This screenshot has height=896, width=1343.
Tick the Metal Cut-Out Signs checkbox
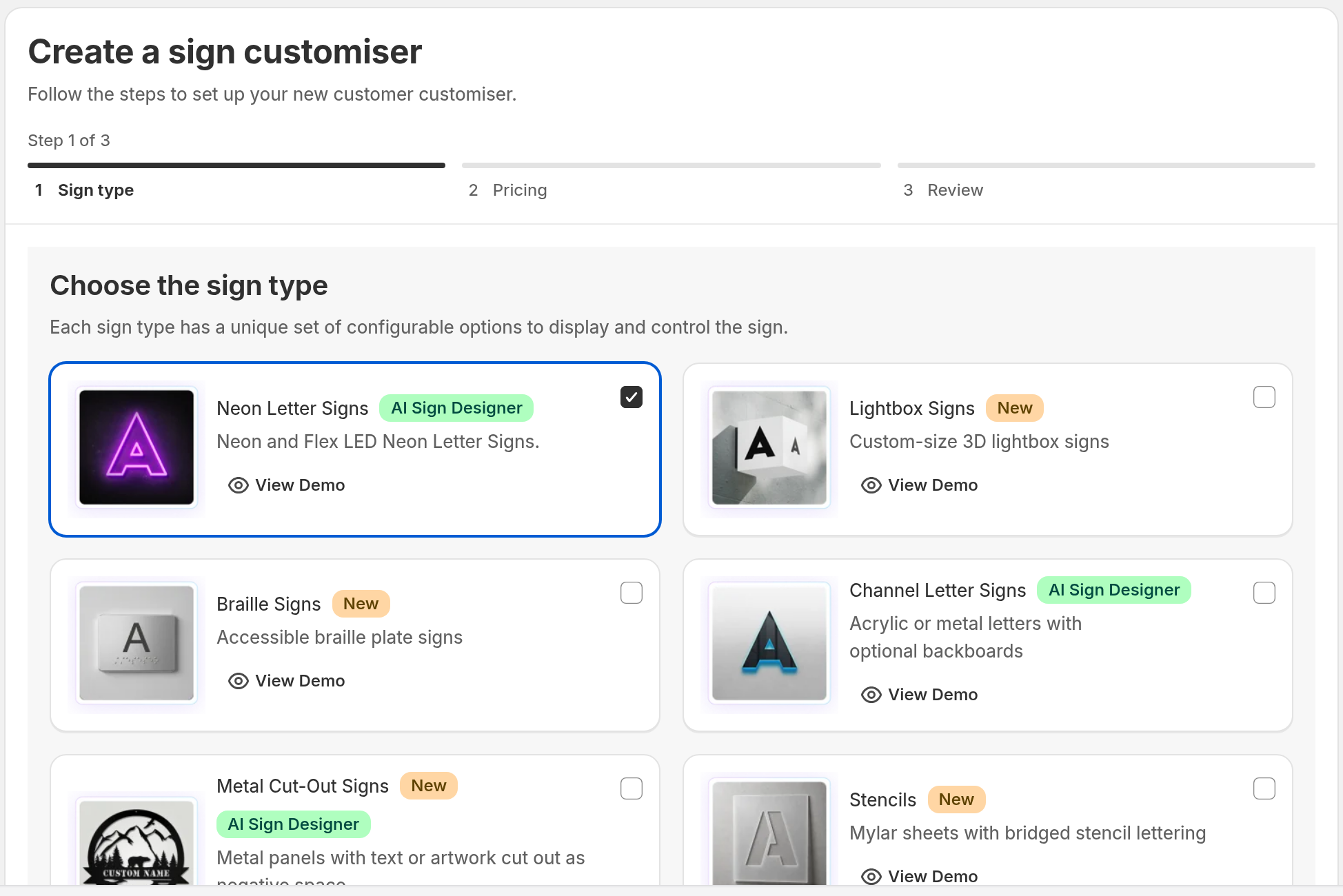click(x=632, y=788)
